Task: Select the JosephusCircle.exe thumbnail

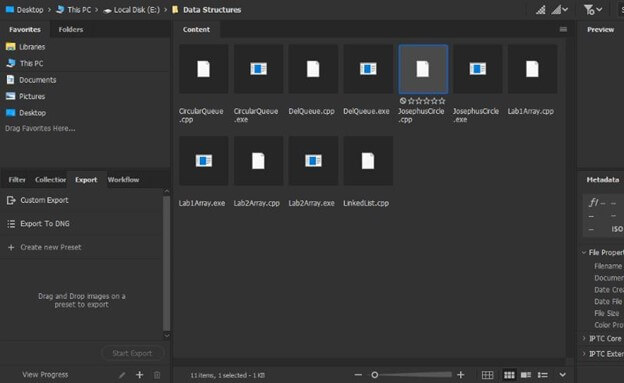Action: point(478,69)
